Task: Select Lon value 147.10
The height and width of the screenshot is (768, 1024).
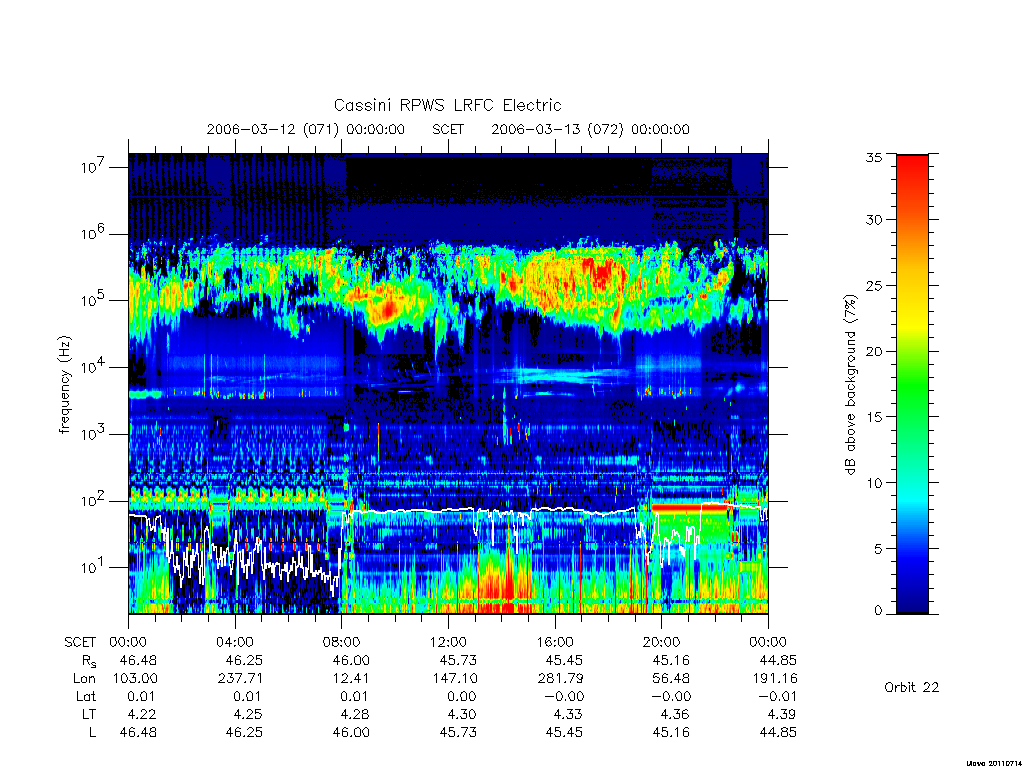Action: (x=454, y=679)
